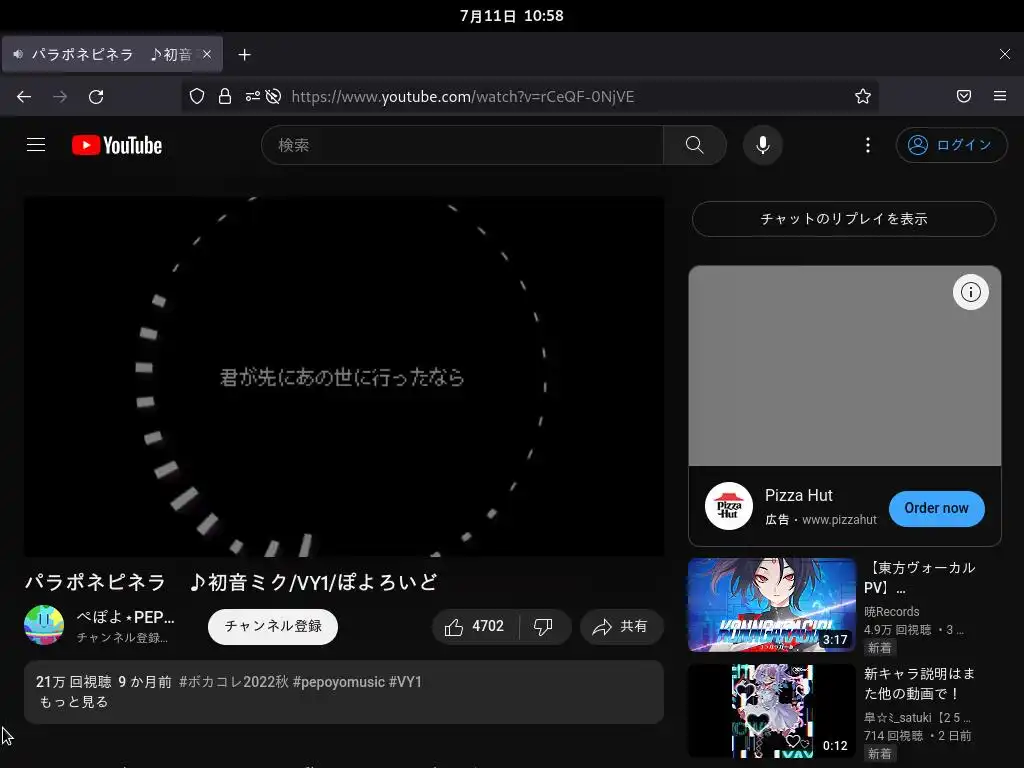Close the パラボネピネラ tab
Image resolution: width=1024 pixels, height=768 pixels.
click(207, 54)
